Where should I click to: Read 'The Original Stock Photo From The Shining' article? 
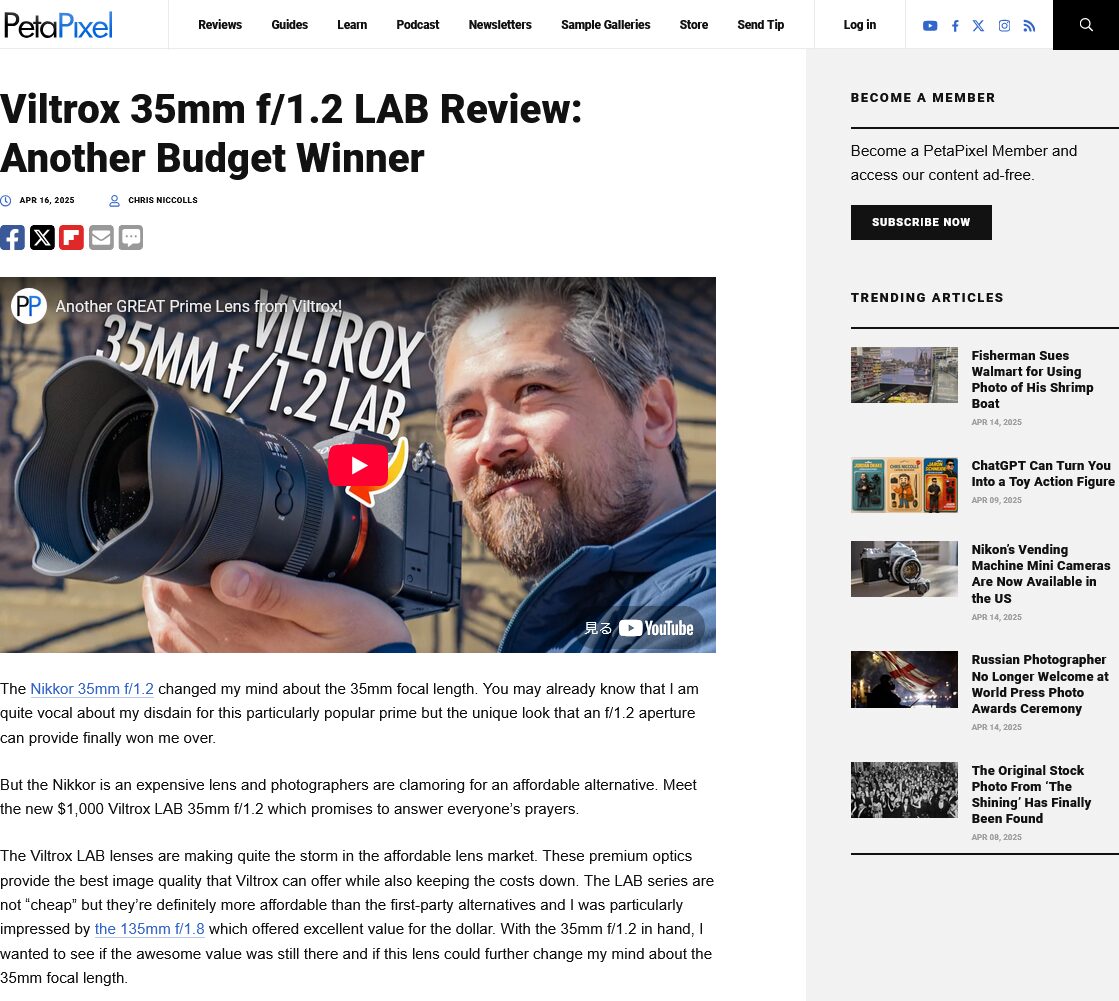click(x=1031, y=794)
